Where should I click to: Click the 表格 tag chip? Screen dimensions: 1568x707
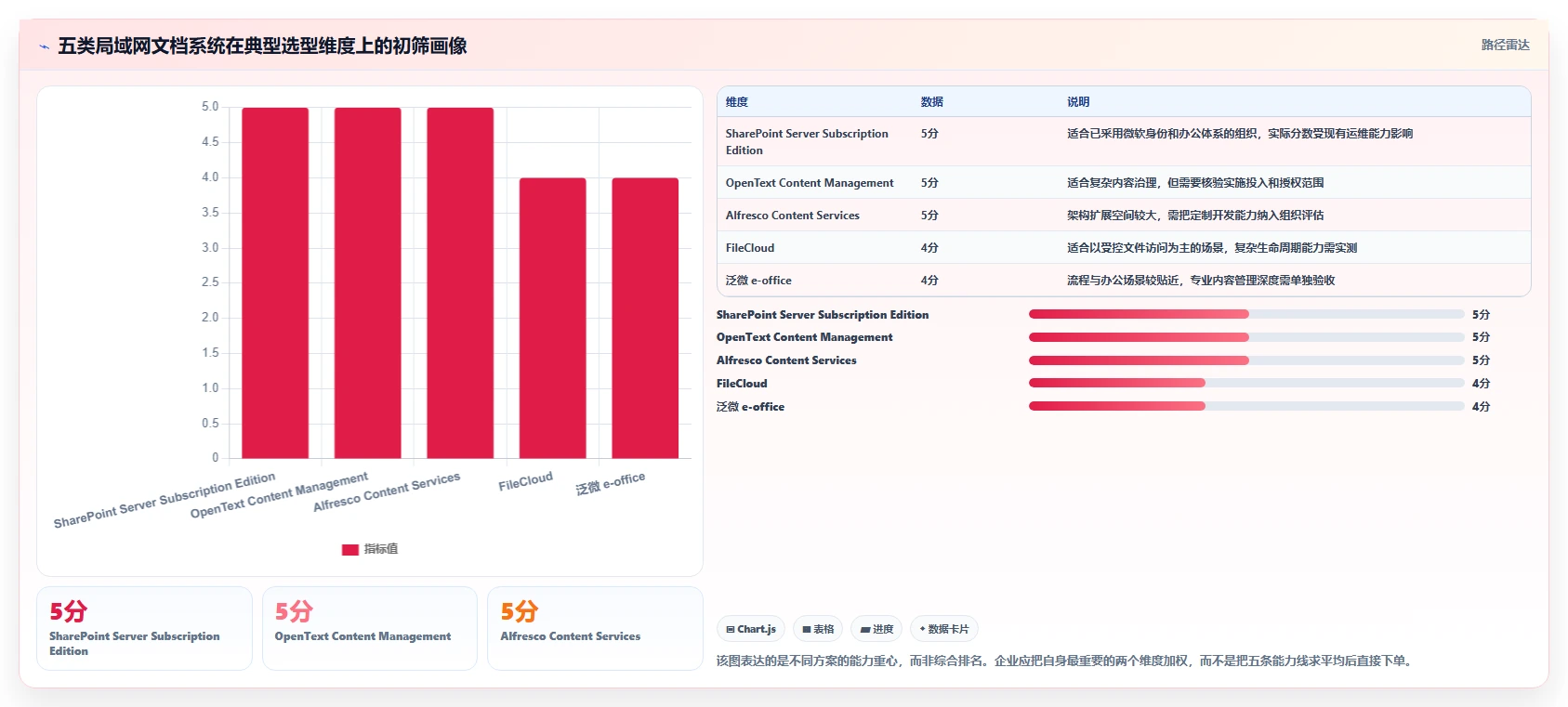(818, 629)
